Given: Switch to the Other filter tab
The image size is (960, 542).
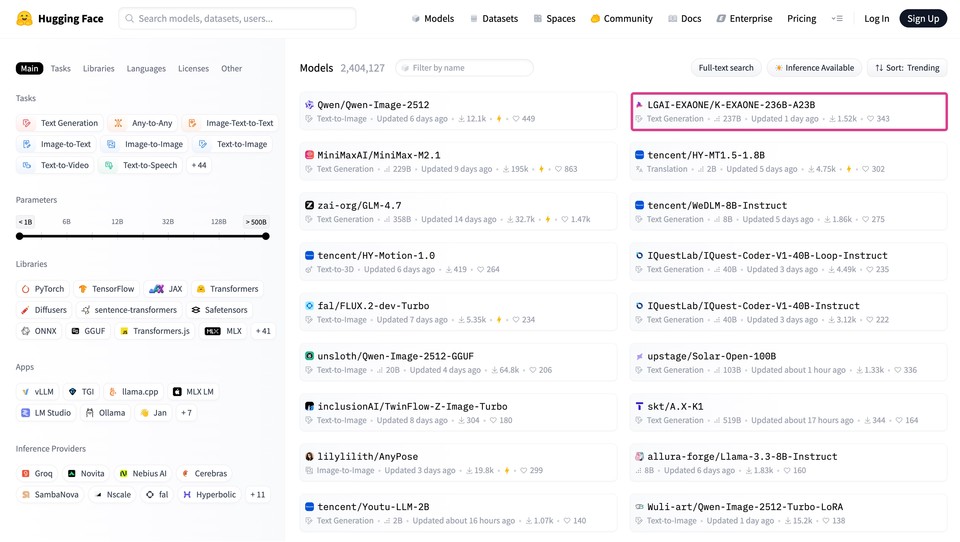Looking at the screenshot, I should [x=231, y=69].
